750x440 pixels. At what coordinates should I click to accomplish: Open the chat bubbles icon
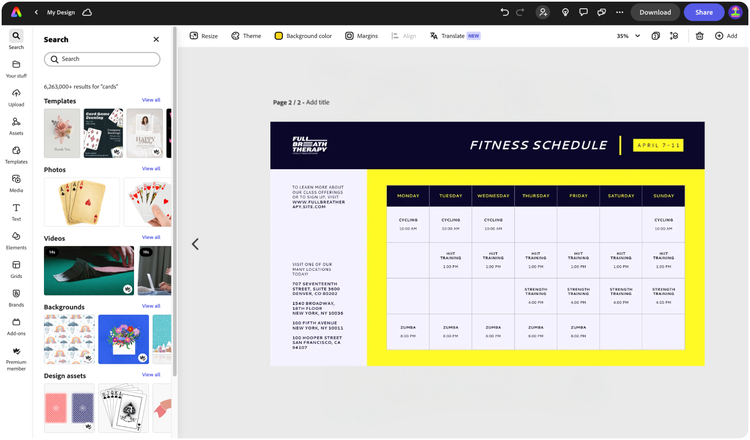(601, 12)
